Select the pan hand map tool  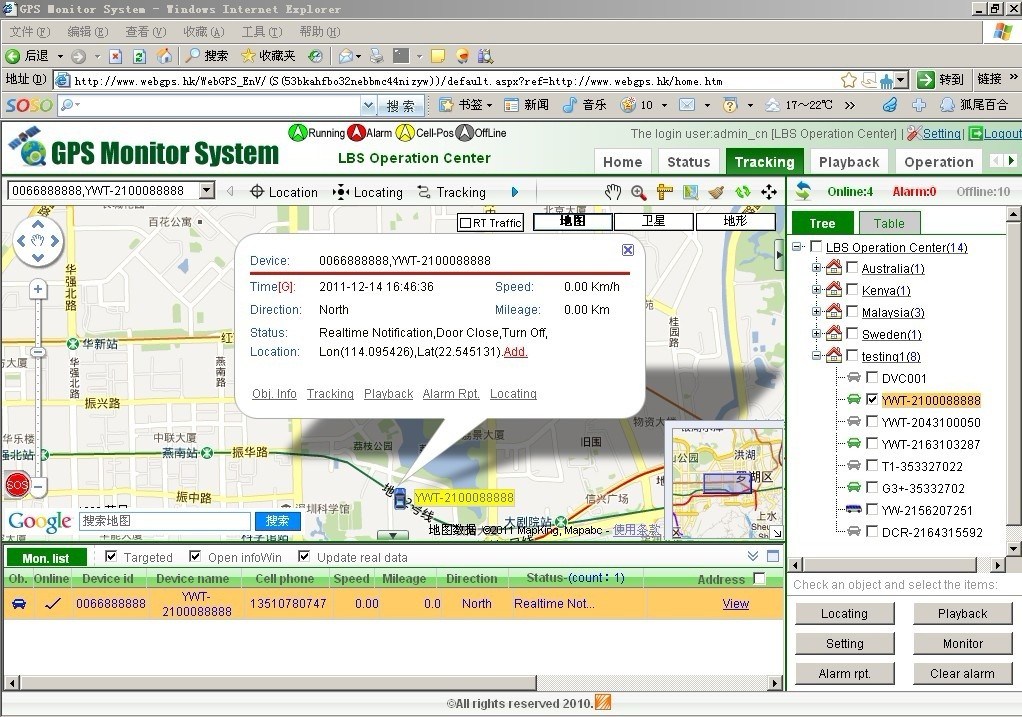[612, 192]
